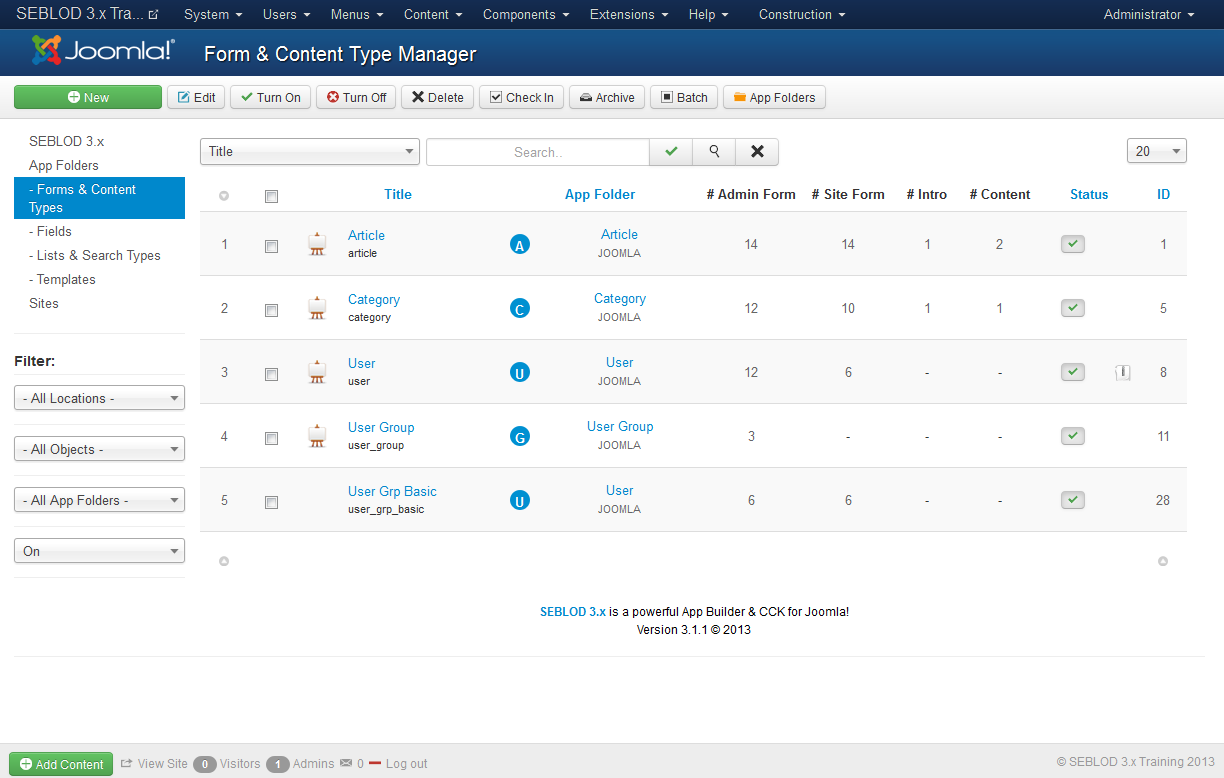Open the Archive toolbar action
The image size is (1224, 778).
click(606, 97)
